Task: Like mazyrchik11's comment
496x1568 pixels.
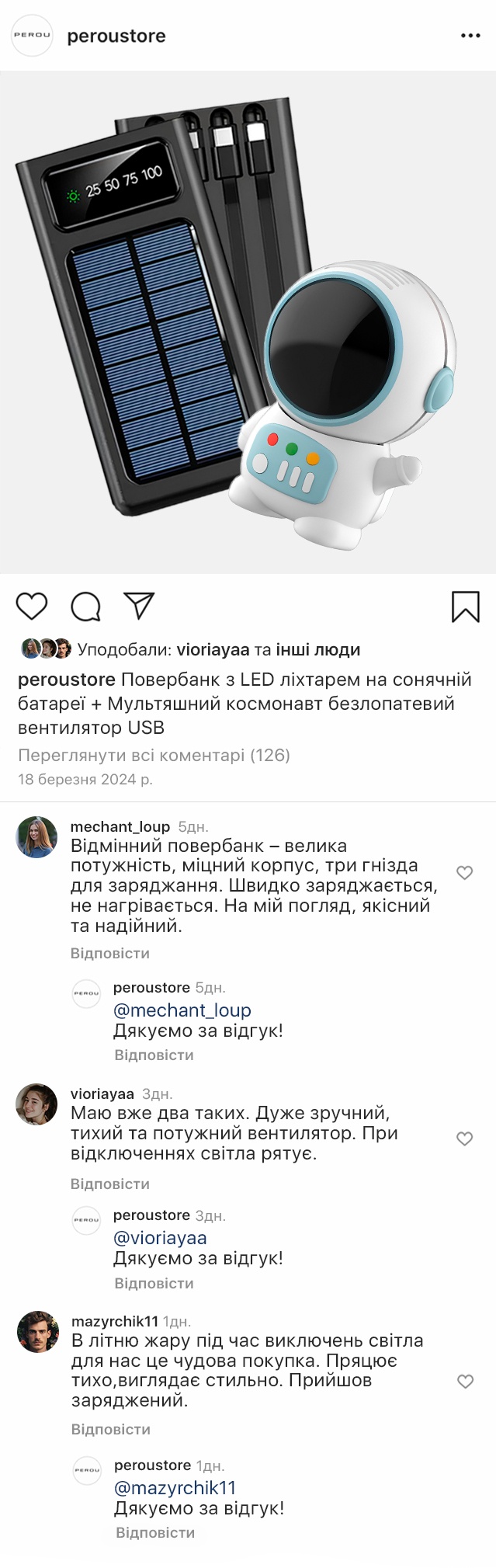Action: (465, 1382)
